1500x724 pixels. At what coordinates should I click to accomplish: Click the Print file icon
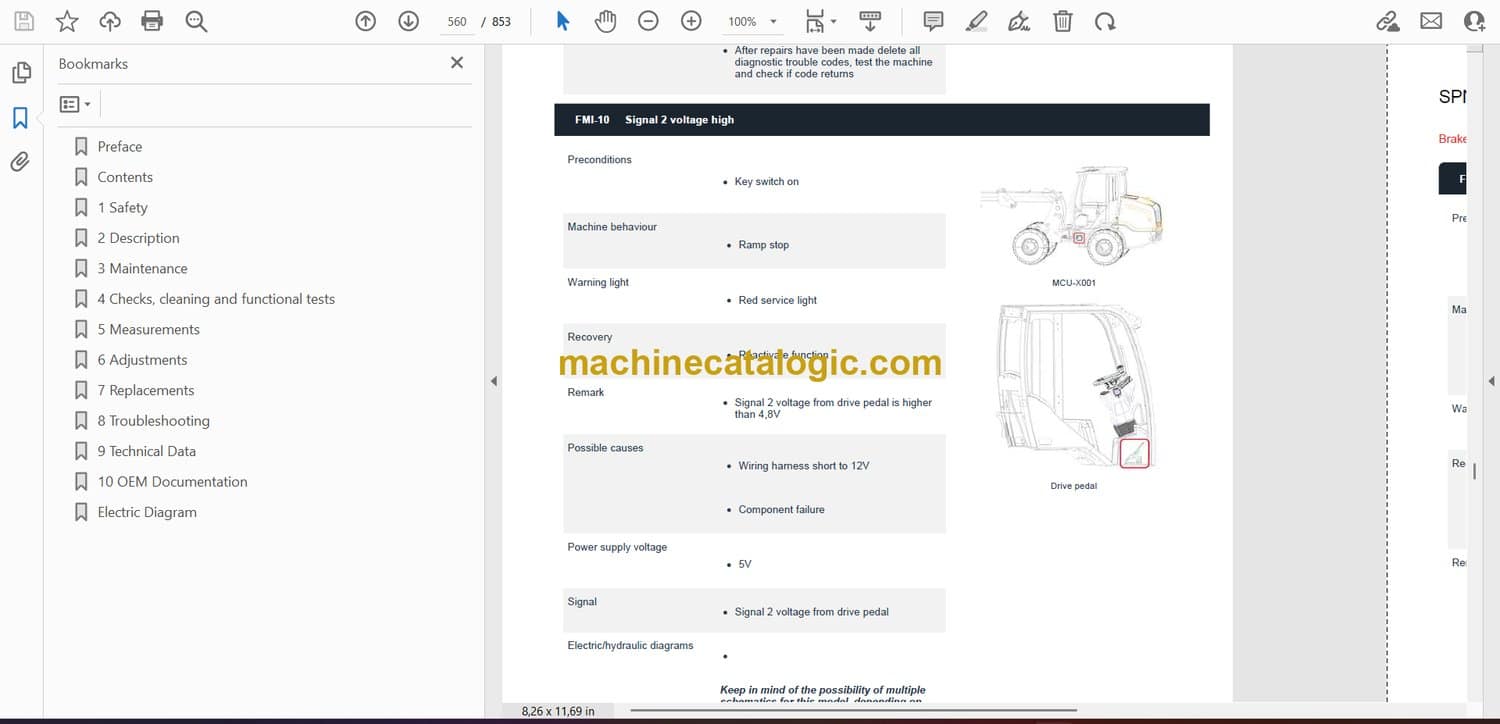click(x=152, y=21)
